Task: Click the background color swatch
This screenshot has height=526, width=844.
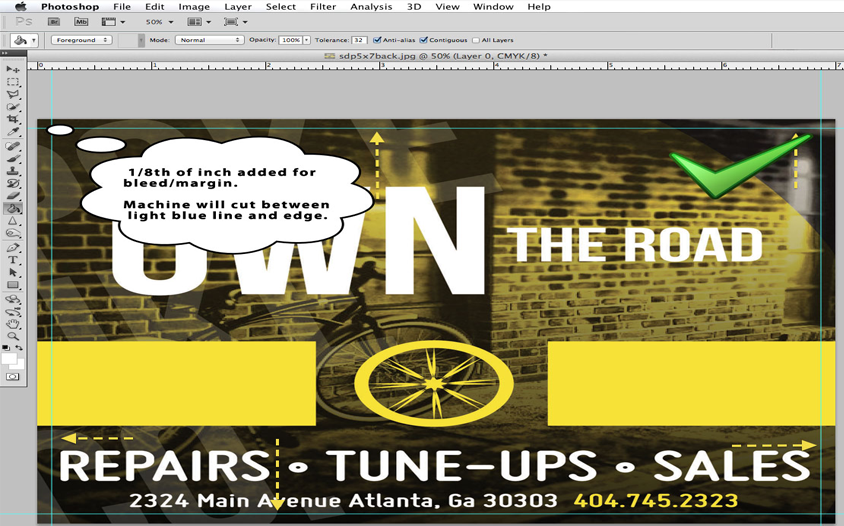Action: [x=20, y=365]
